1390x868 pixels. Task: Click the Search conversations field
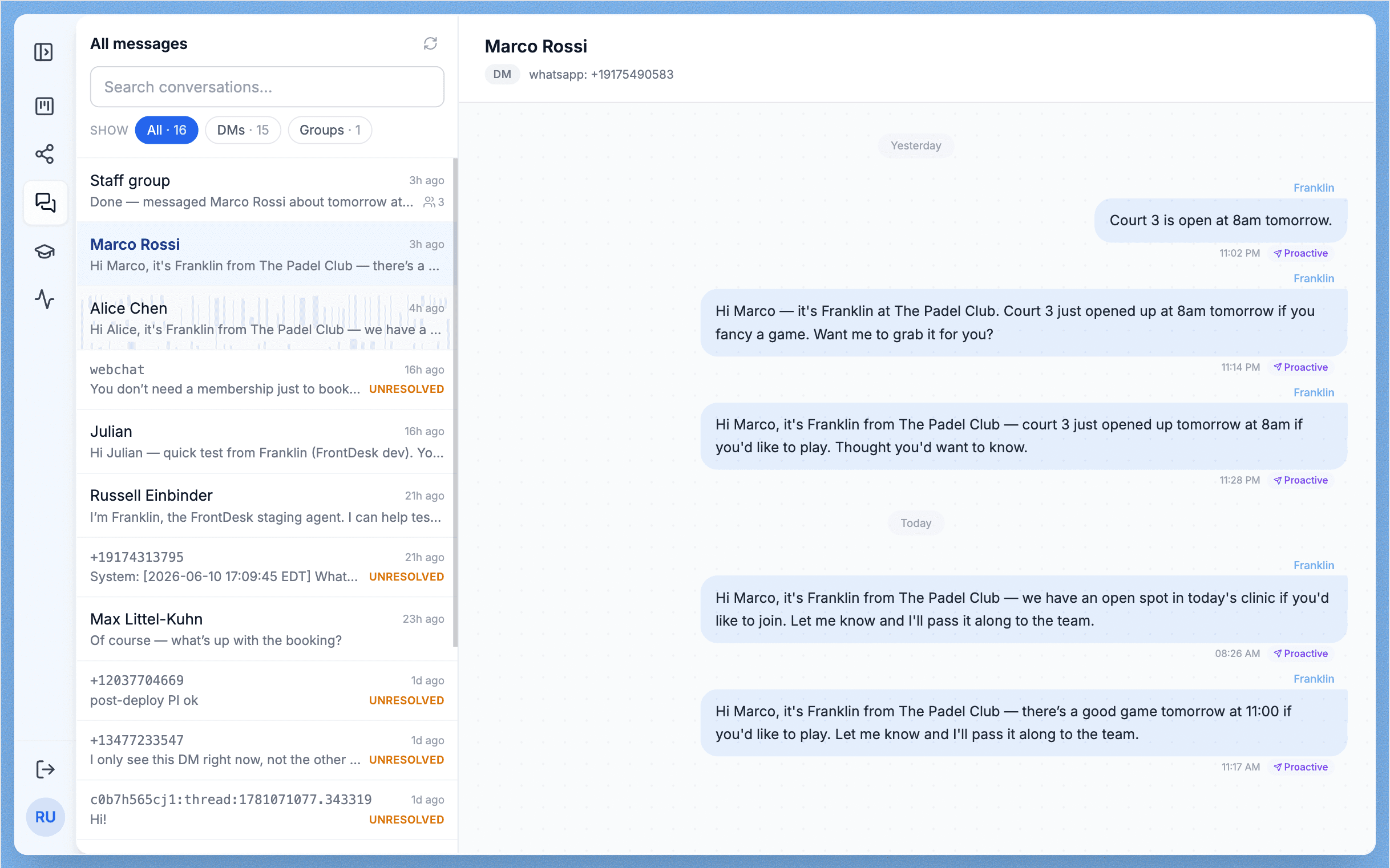[x=267, y=87]
